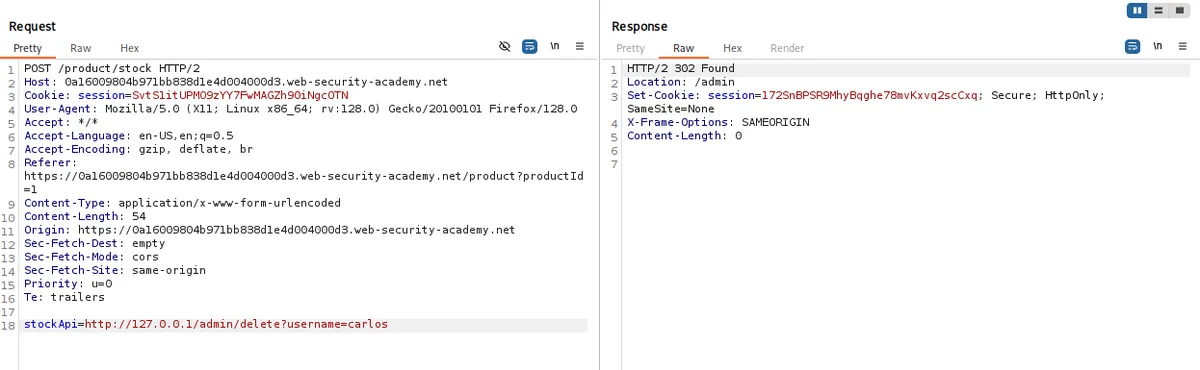The image size is (1200, 370).
Task: Click the Response panel title
Action: (x=639, y=26)
